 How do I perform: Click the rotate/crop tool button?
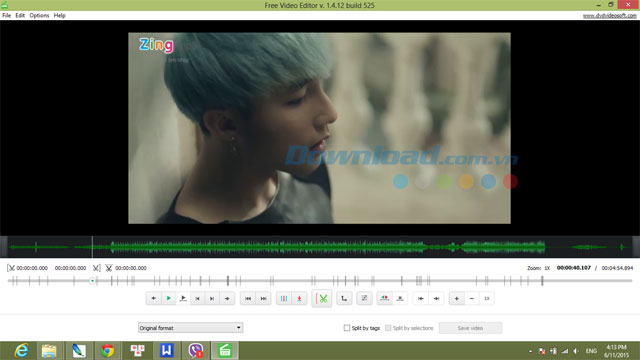click(x=344, y=298)
